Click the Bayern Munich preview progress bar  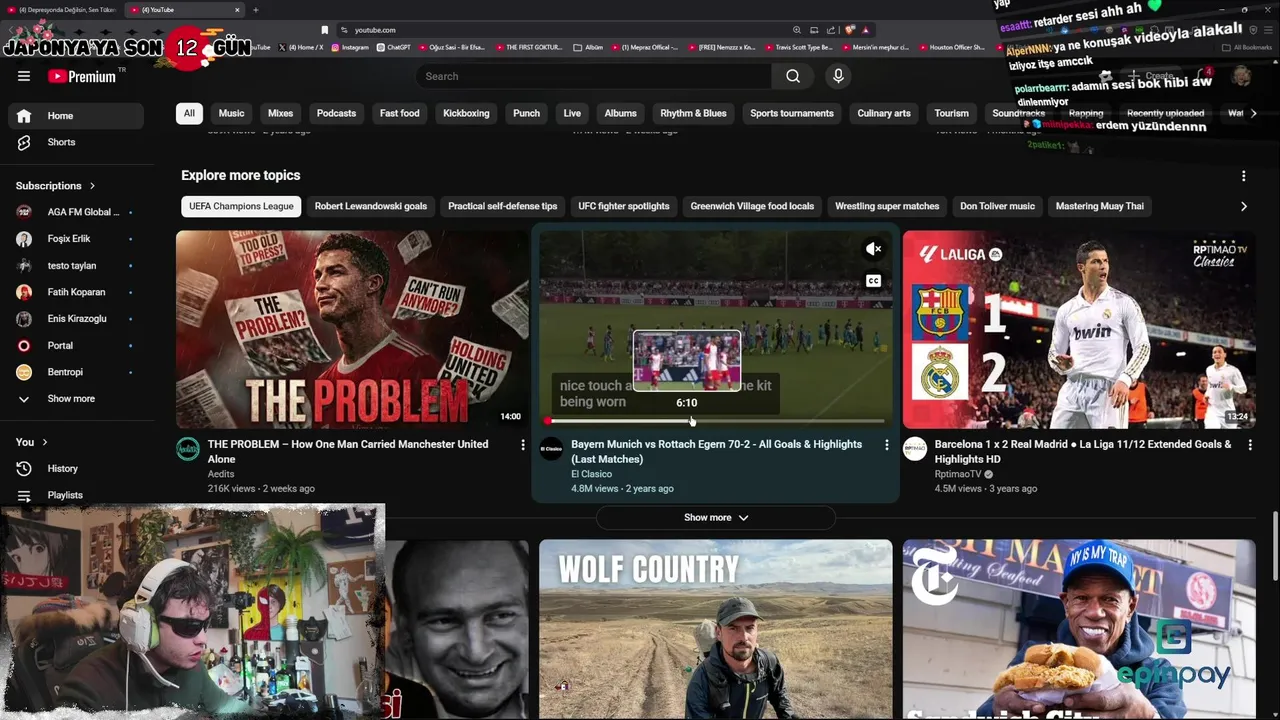pos(716,421)
